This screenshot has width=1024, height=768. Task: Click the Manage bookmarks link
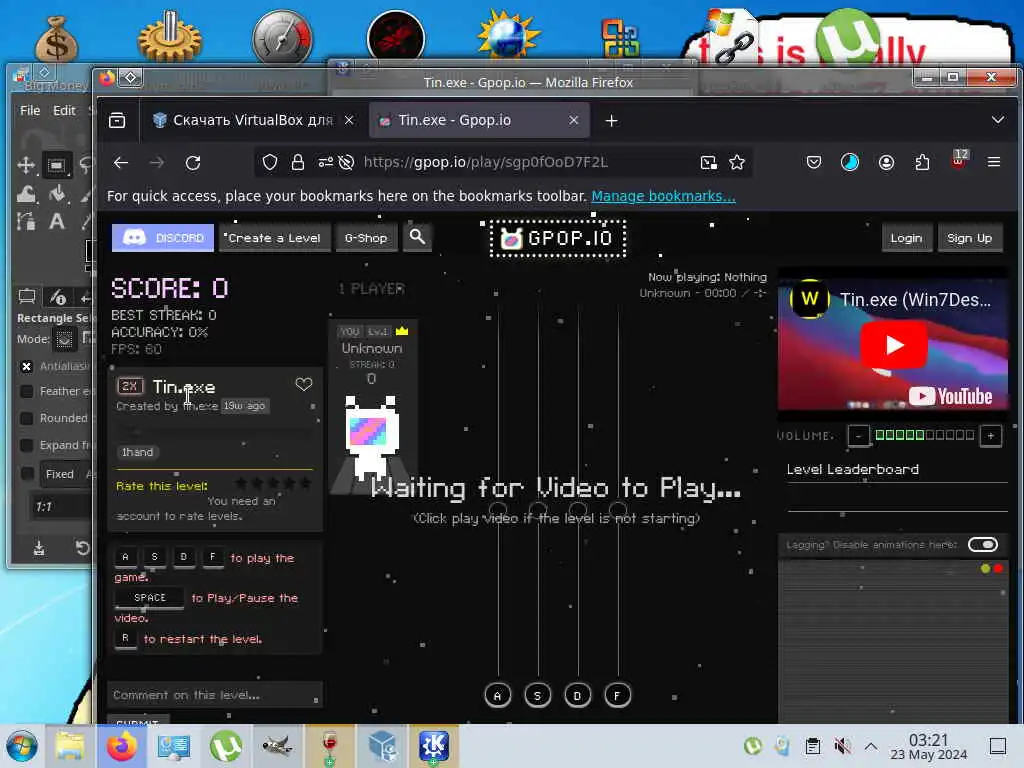click(664, 197)
